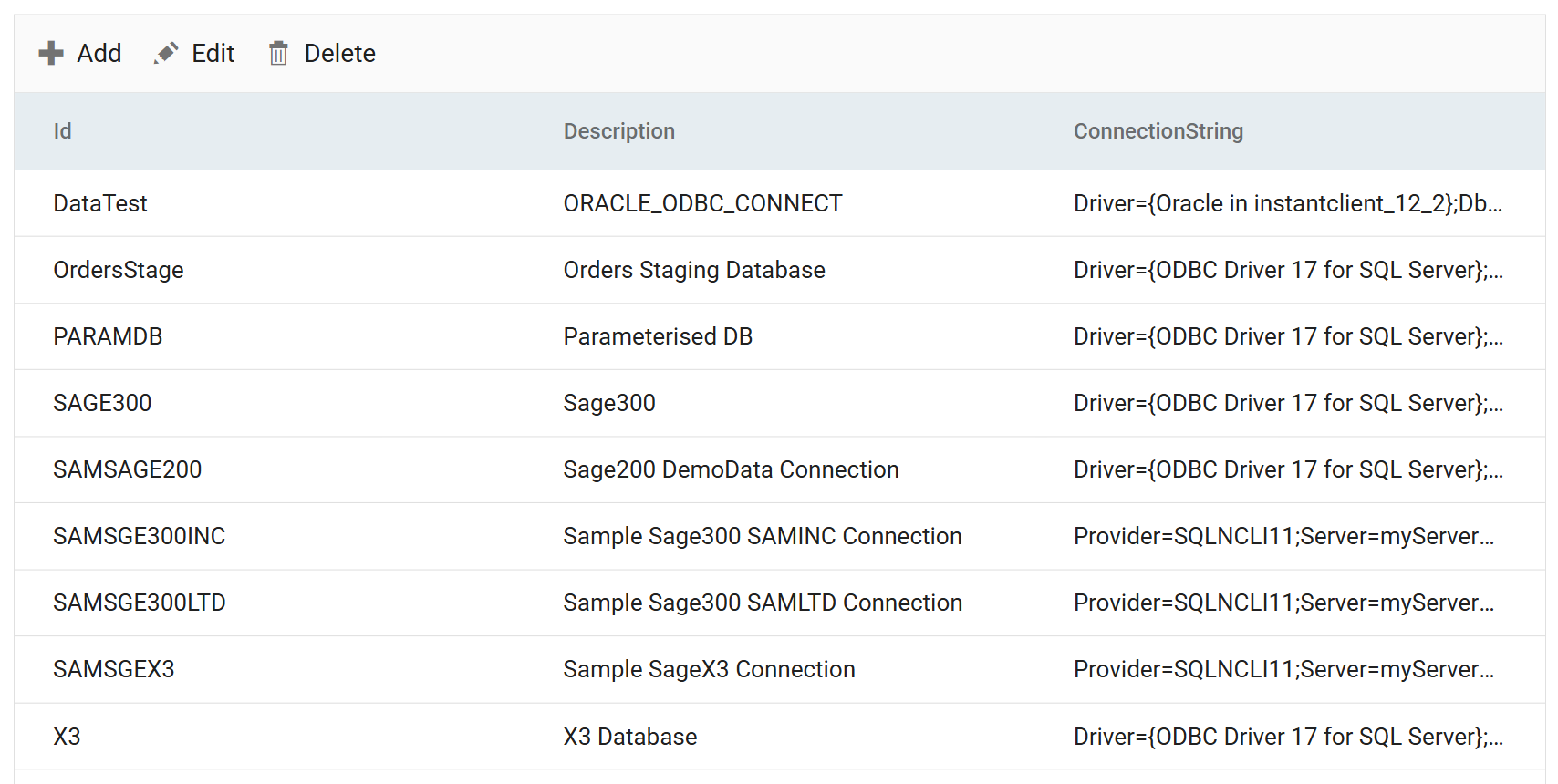Viewport: 1558px width, 784px height.
Task: Click the SAMSGEX3 connection string cell
Action: click(x=1284, y=669)
